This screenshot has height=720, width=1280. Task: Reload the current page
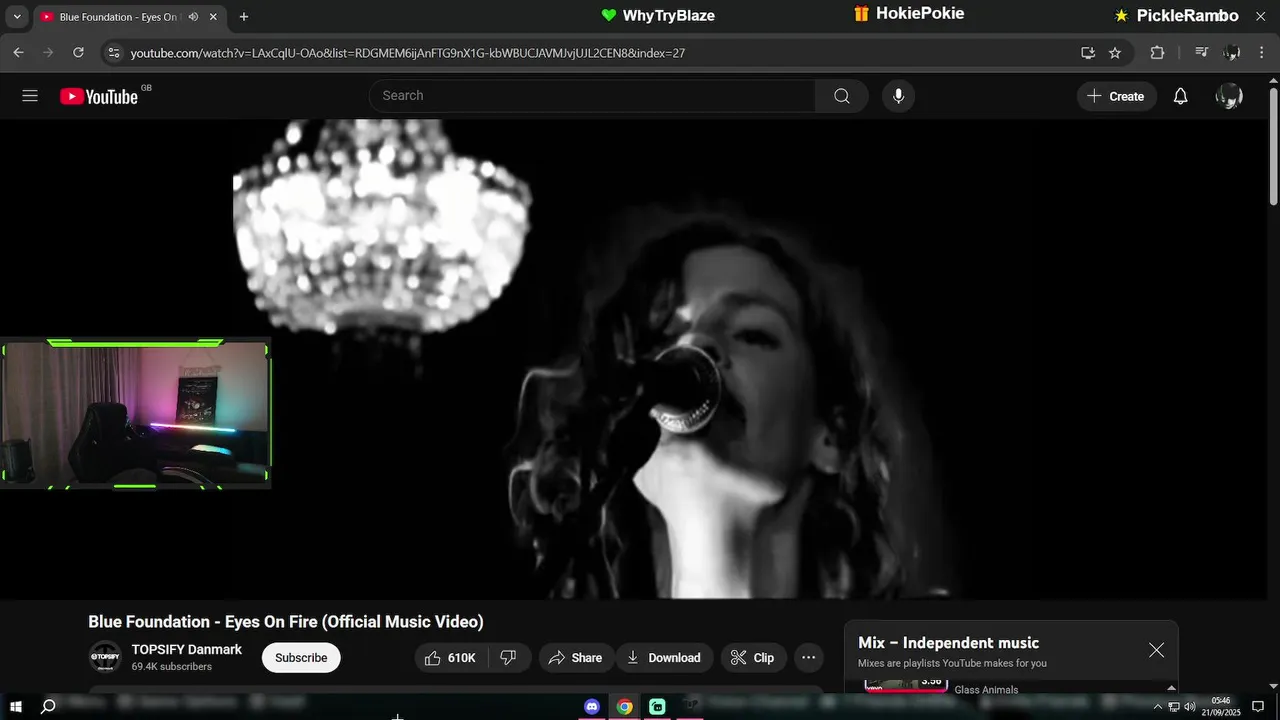(x=78, y=53)
